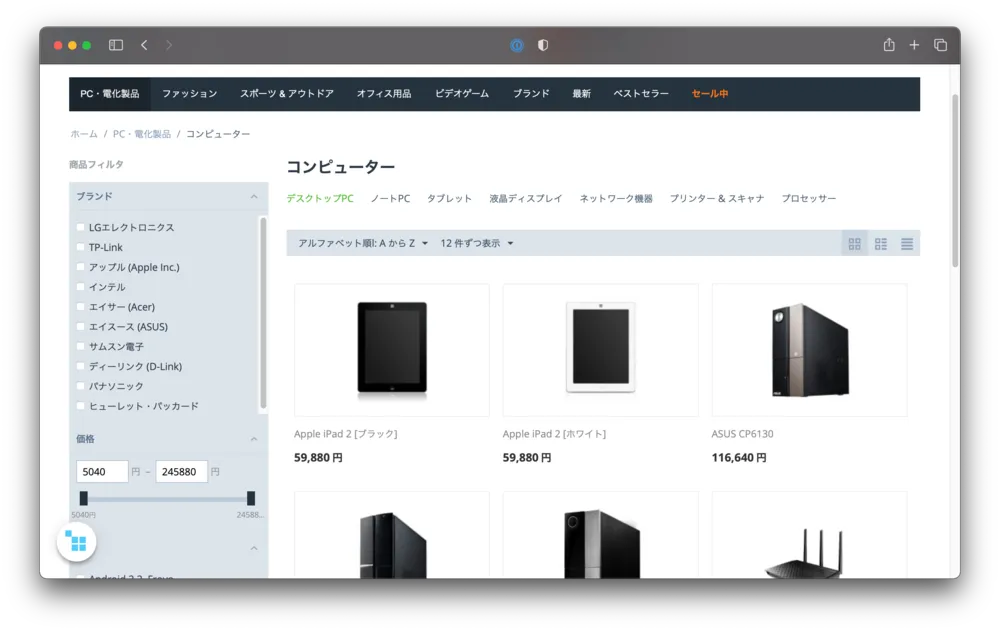Click the minimum price slider handle
The width and height of the screenshot is (1000, 631).
[x=84, y=498]
